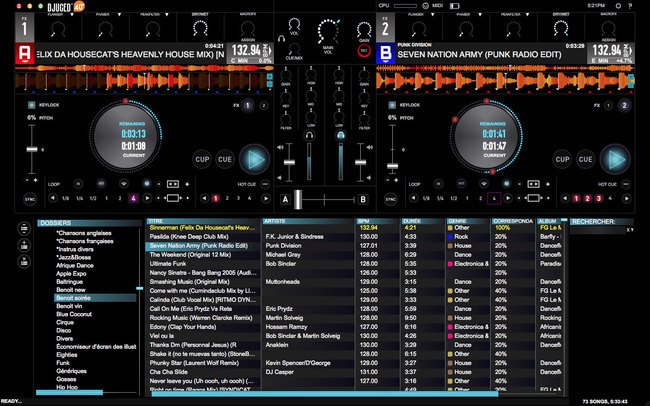
Task: Delete hot cue with minus on deck A
Action: tap(265, 184)
